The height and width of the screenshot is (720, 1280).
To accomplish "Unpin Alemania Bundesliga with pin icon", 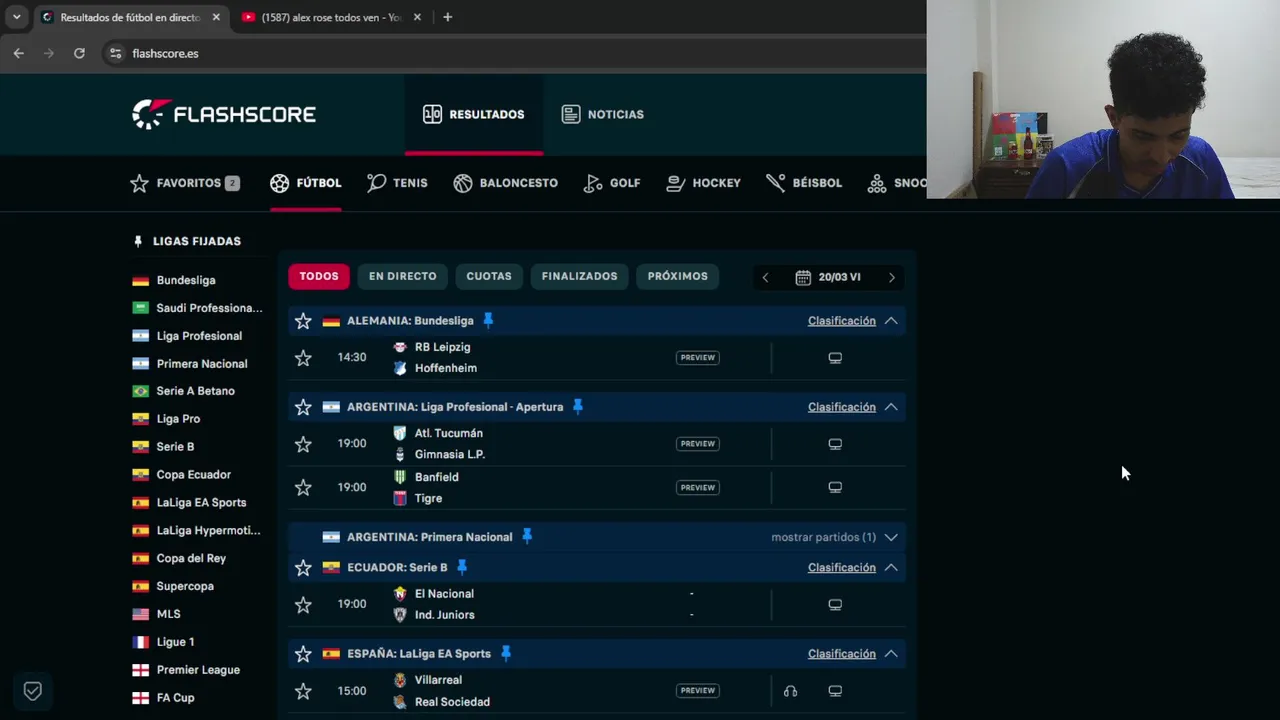I will (488, 320).
